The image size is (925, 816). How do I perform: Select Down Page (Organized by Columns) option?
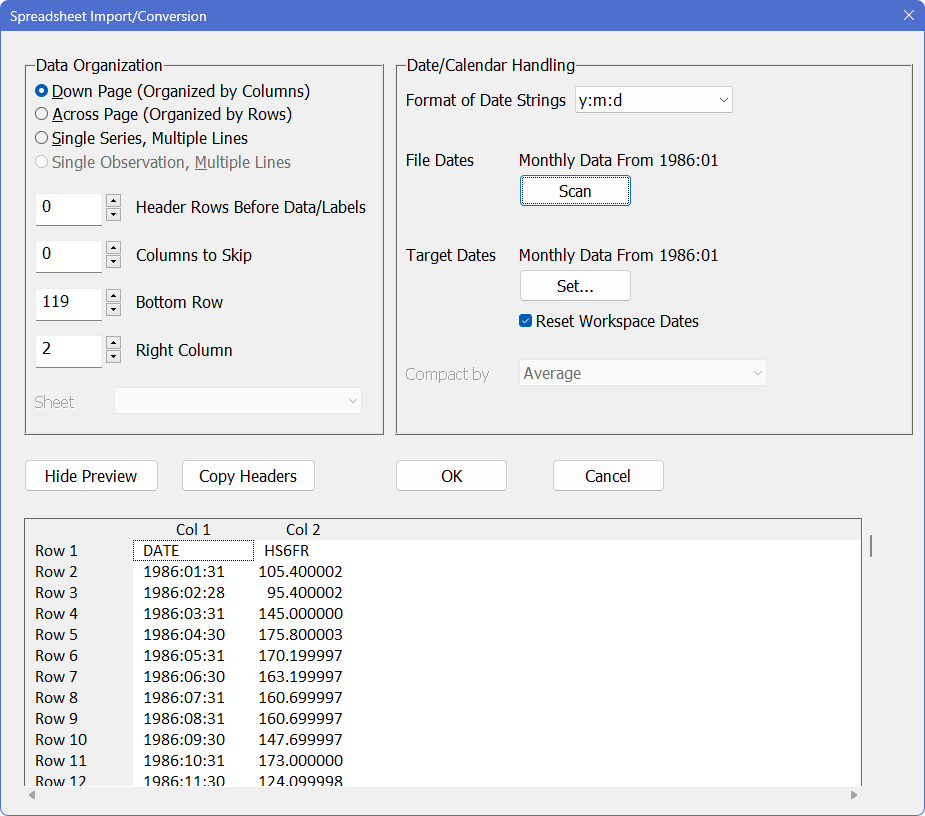click(42, 91)
